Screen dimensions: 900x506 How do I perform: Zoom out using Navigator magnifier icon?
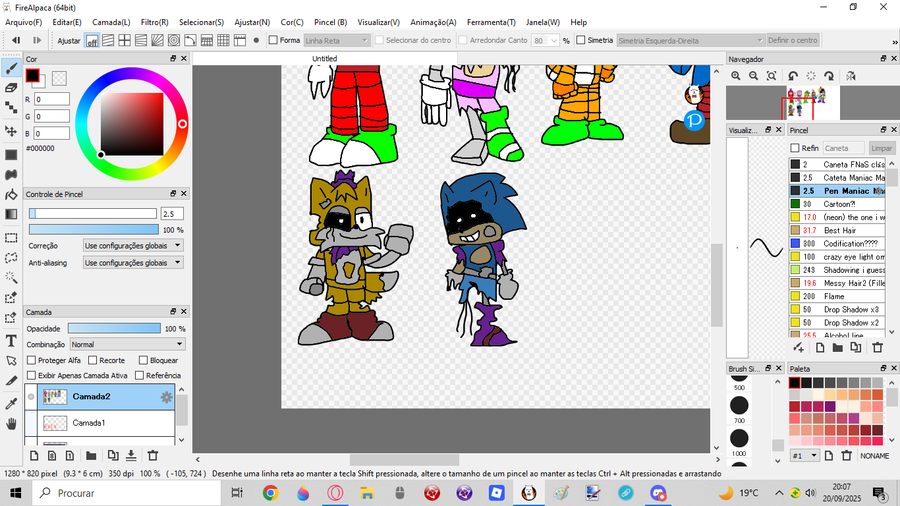coord(754,76)
